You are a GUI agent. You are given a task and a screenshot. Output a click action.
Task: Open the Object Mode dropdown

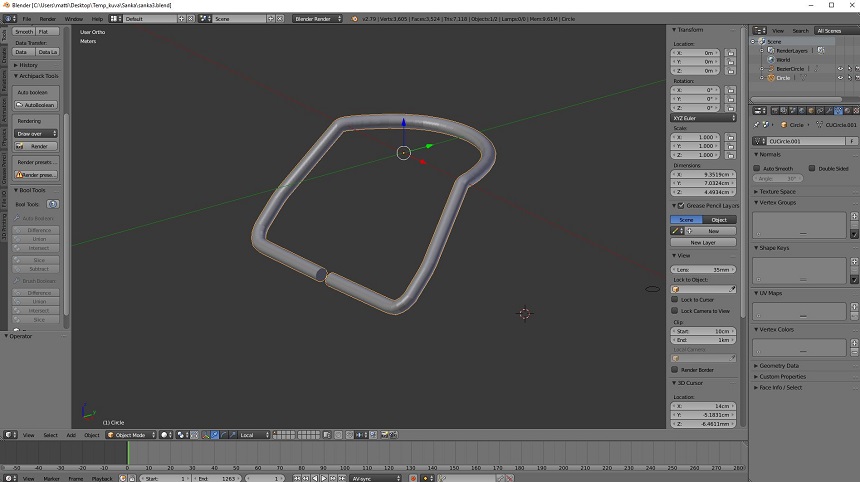(x=130, y=435)
